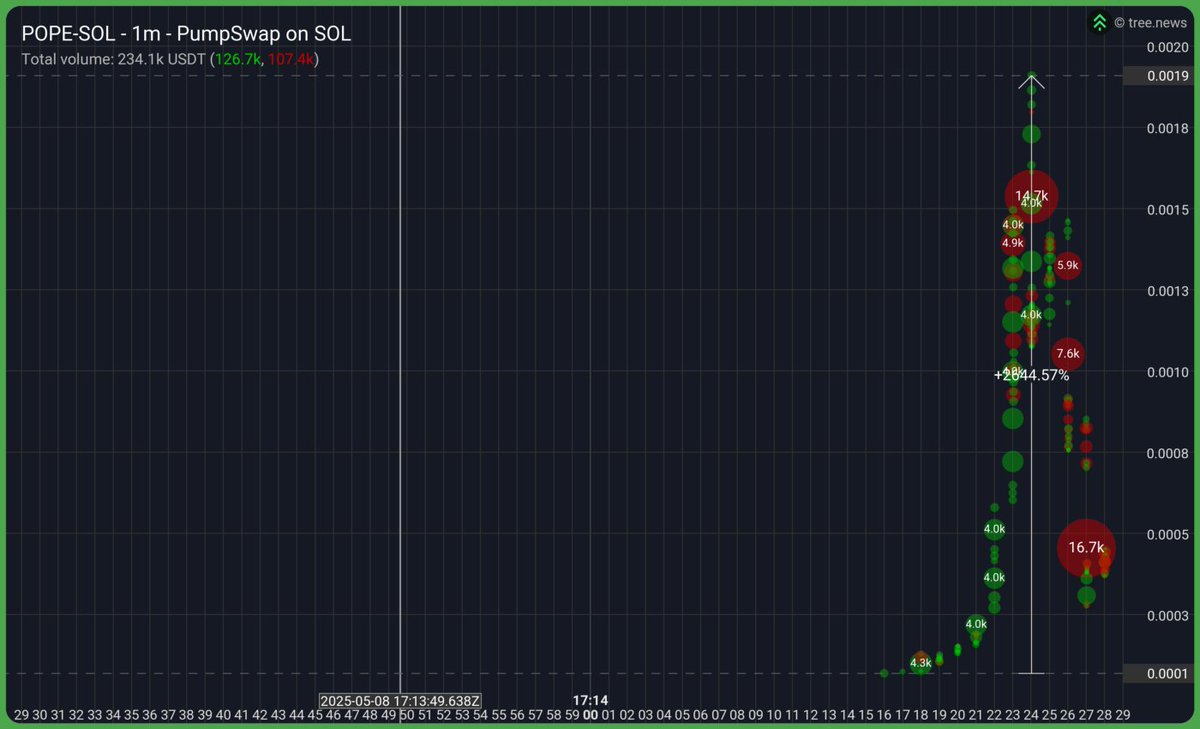Click the 24 seconds tick on time axis

pos(1031,715)
